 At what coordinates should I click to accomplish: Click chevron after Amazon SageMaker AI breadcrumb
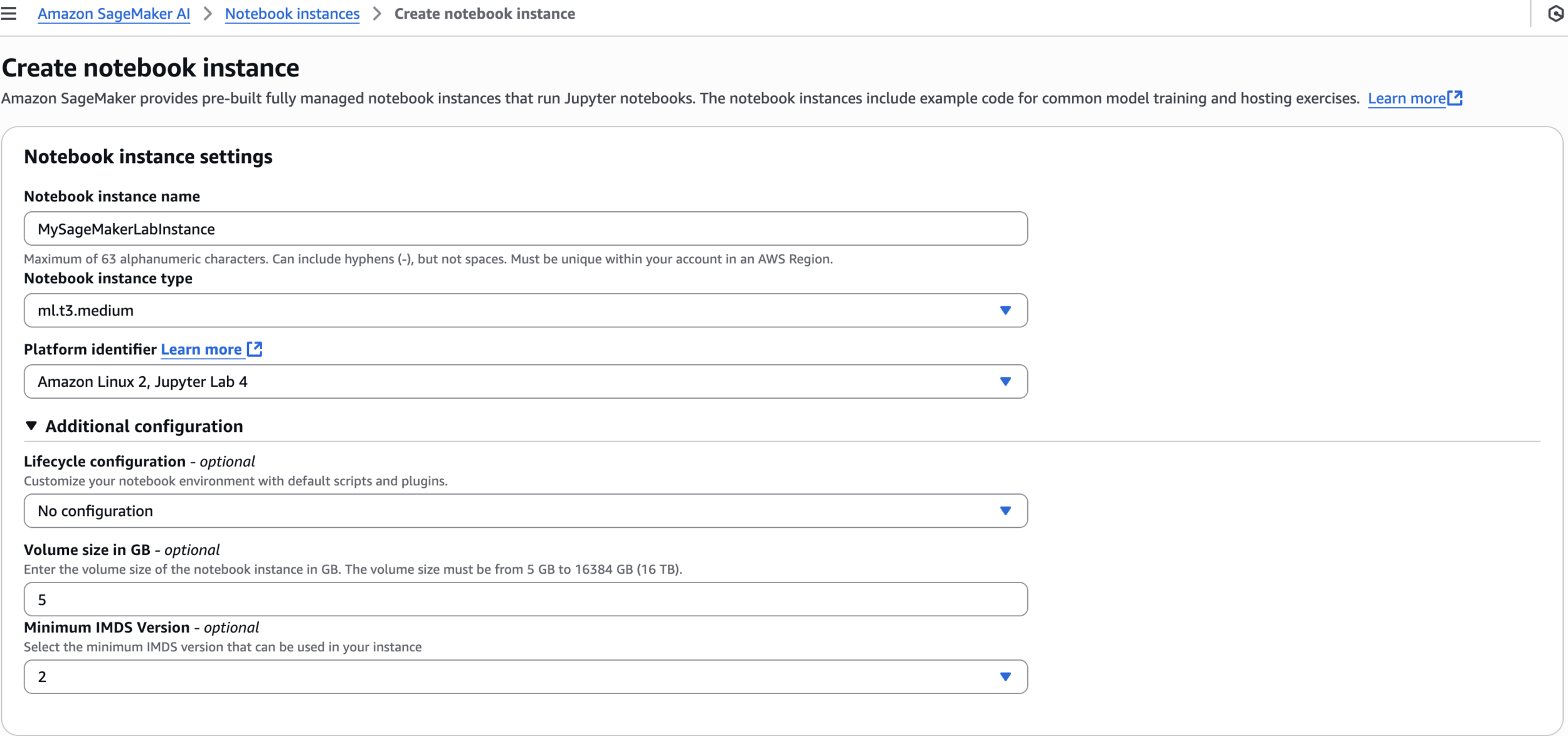[208, 13]
